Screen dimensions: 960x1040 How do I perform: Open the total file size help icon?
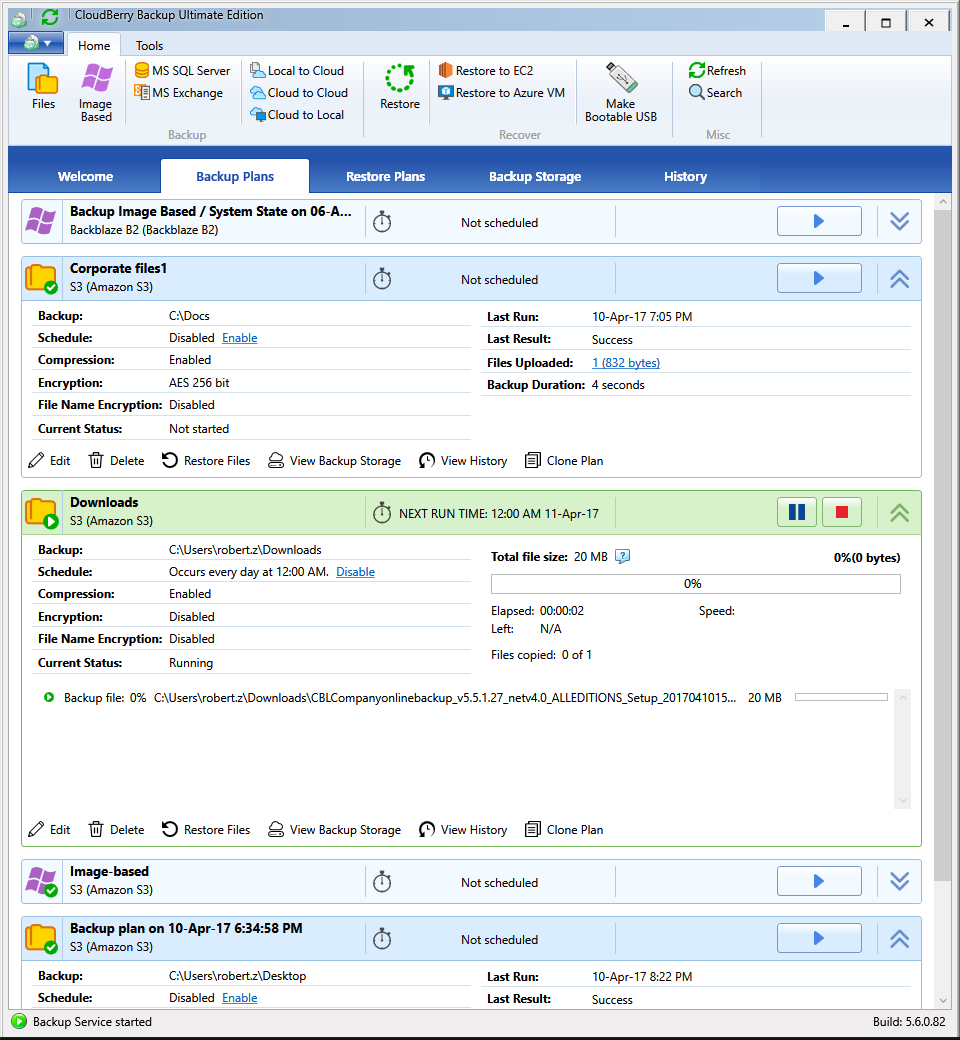coord(622,556)
